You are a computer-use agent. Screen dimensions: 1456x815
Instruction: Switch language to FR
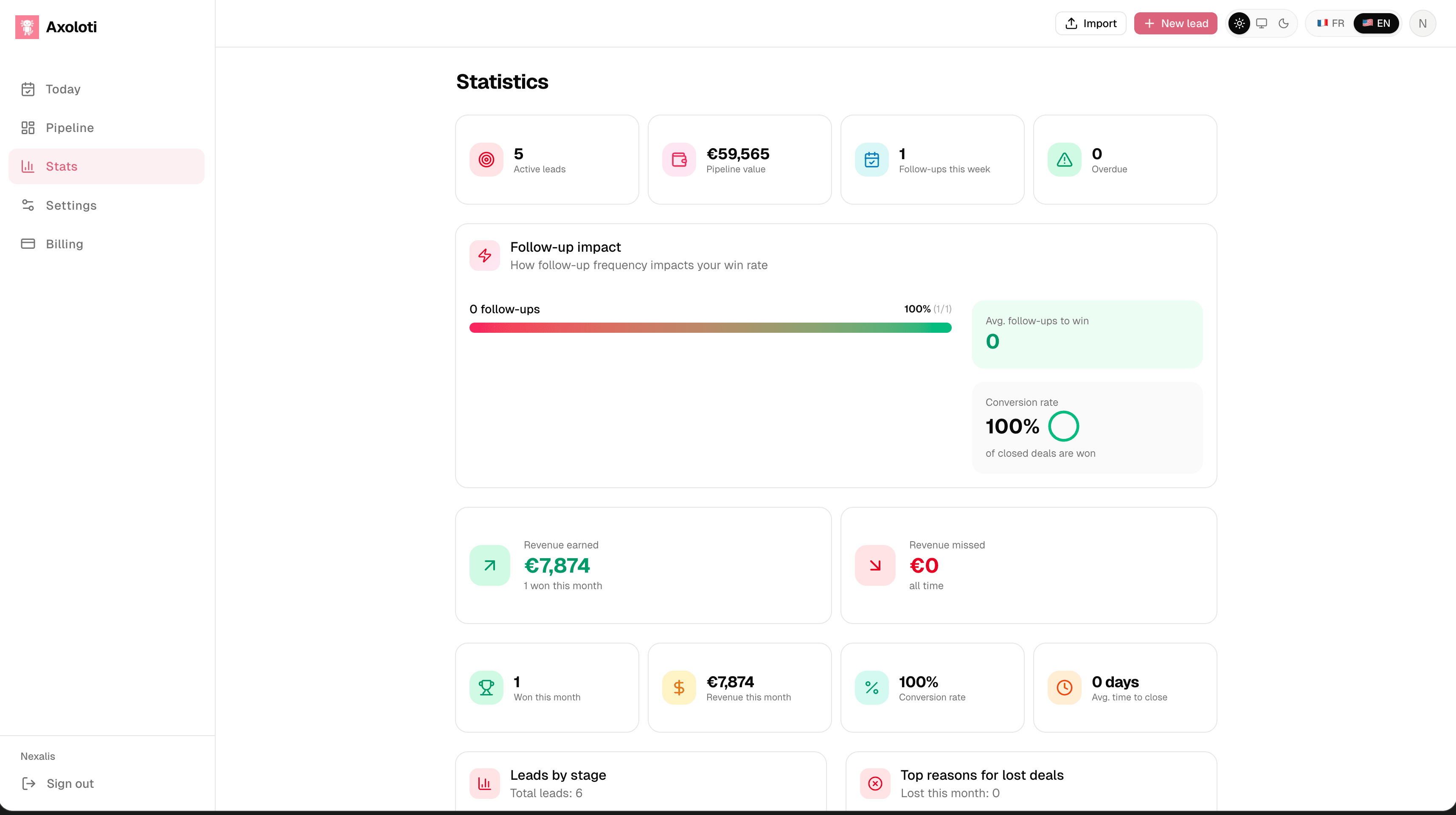pos(1330,23)
